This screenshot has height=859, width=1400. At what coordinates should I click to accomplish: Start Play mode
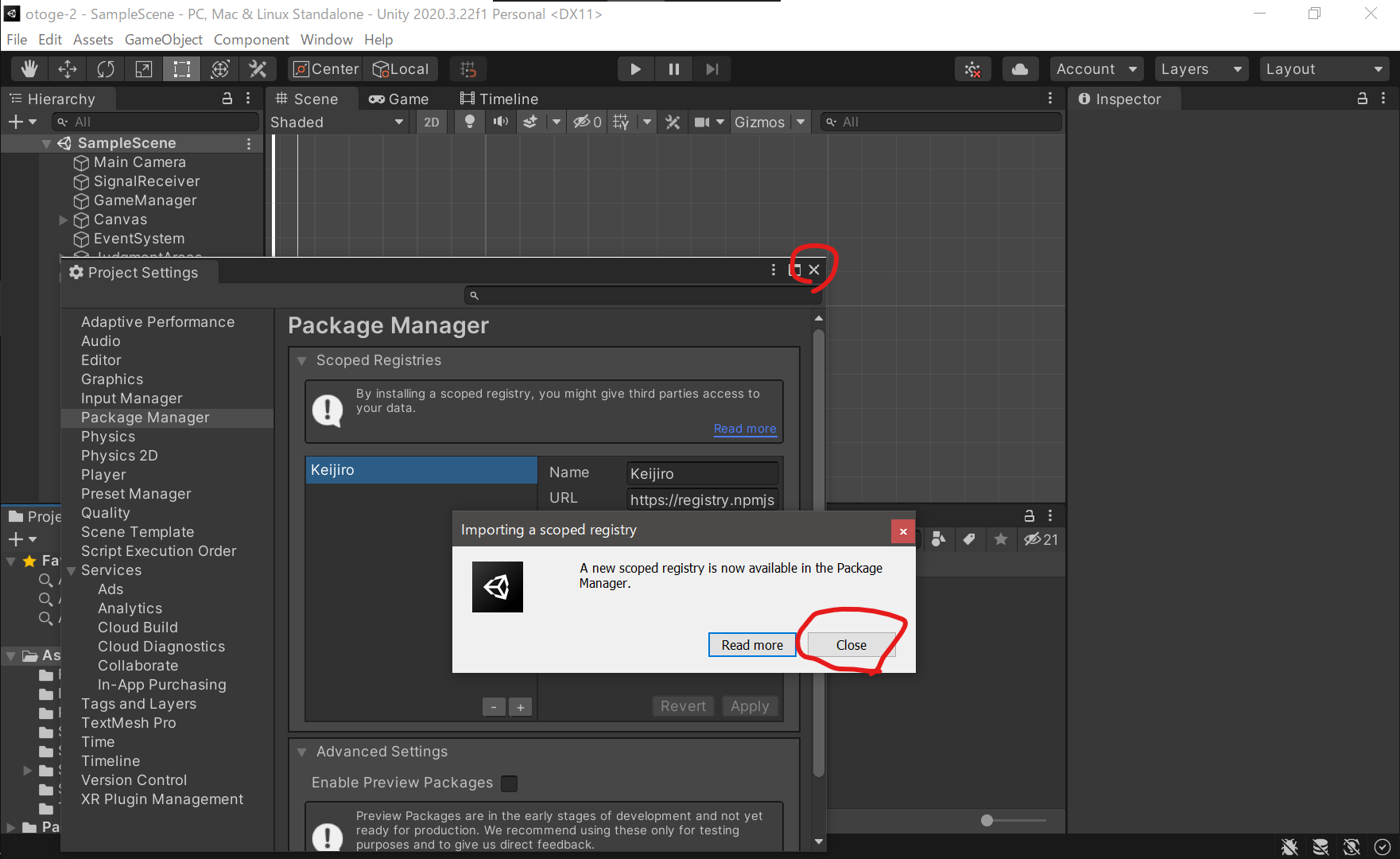click(x=636, y=69)
